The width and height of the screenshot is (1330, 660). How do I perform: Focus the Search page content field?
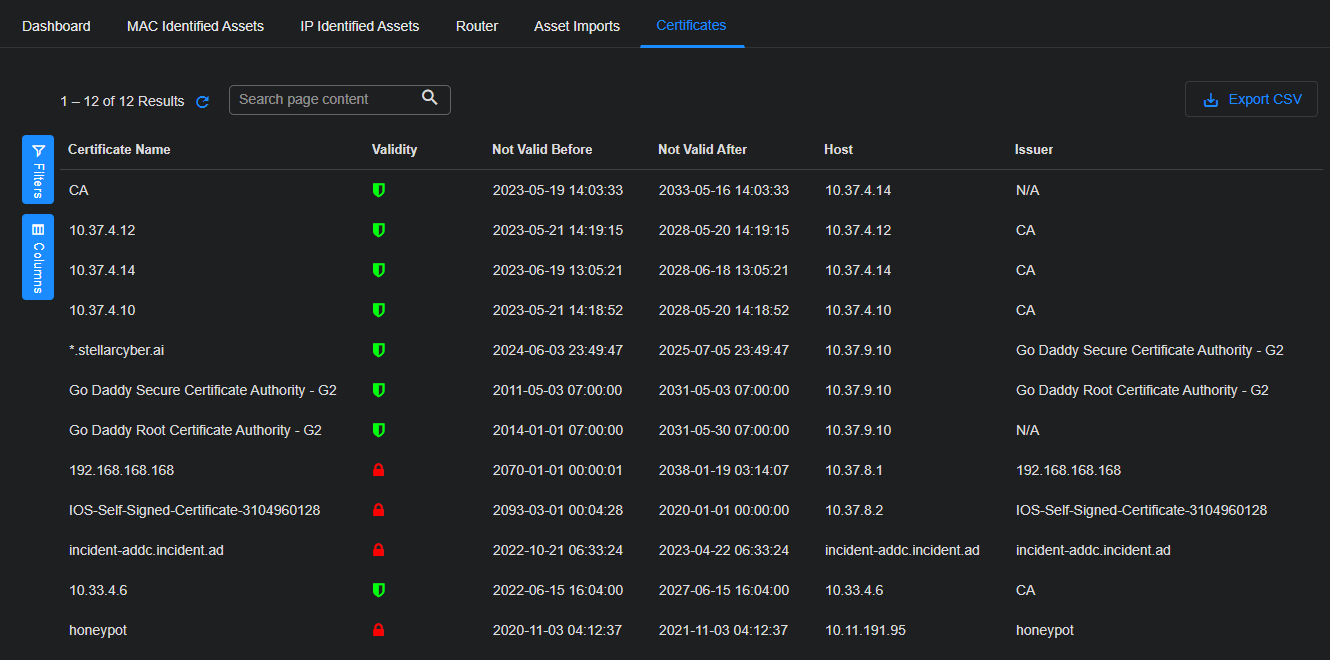point(323,99)
